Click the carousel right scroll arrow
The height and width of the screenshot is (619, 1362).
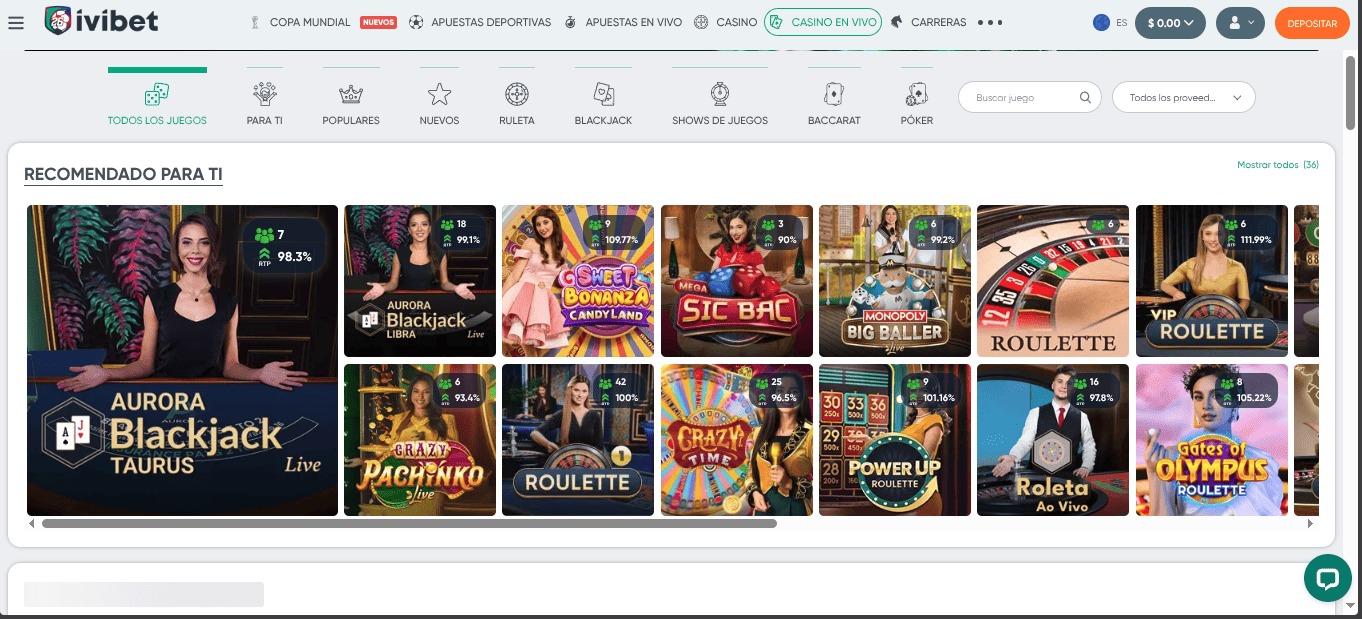point(1312,523)
